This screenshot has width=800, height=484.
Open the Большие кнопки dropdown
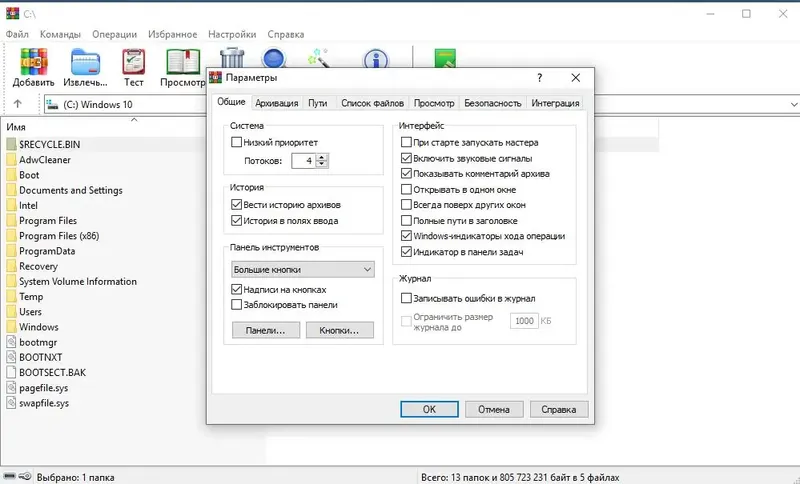[303, 269]
